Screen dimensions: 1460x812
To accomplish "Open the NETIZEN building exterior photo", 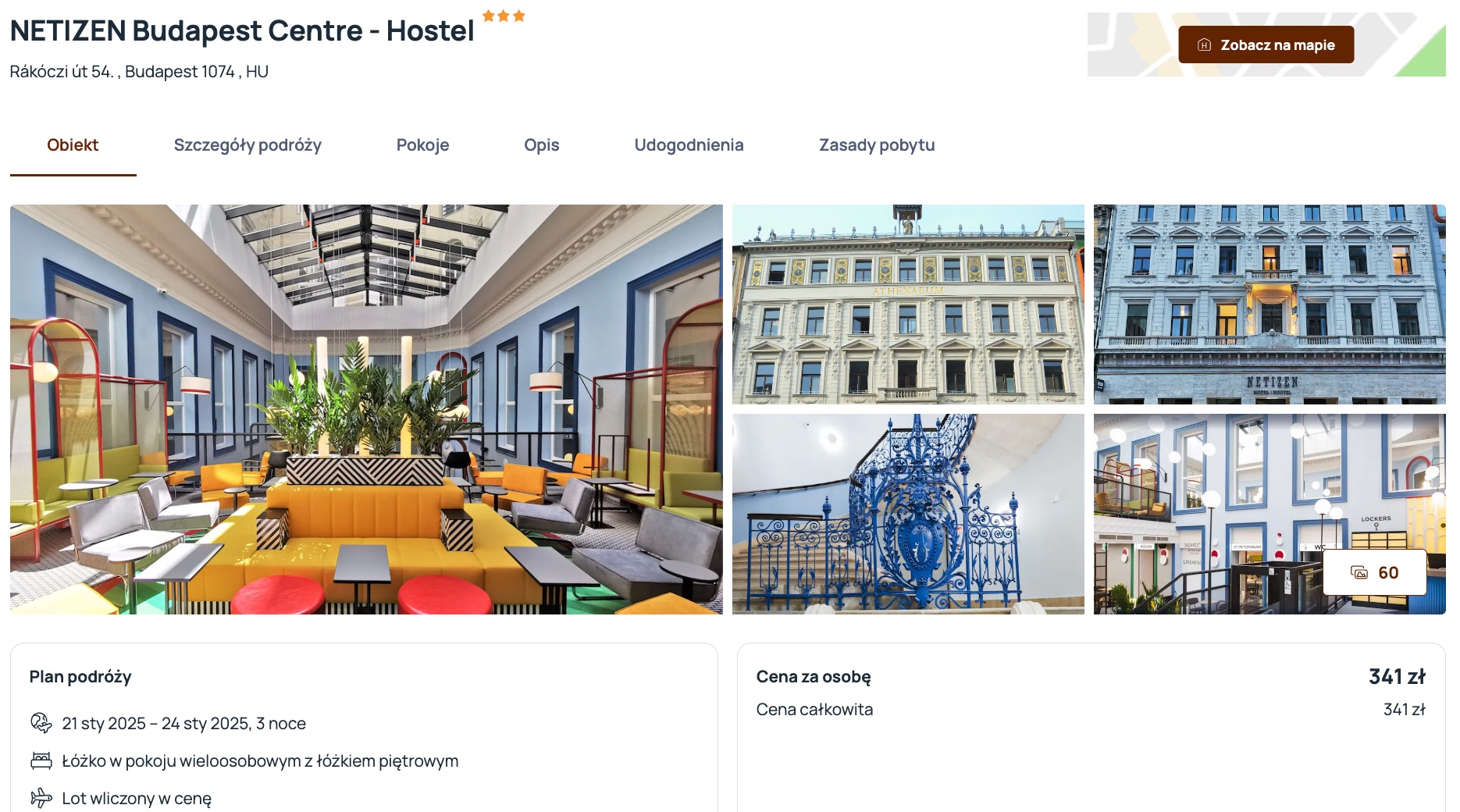I will click(1269, 304).
